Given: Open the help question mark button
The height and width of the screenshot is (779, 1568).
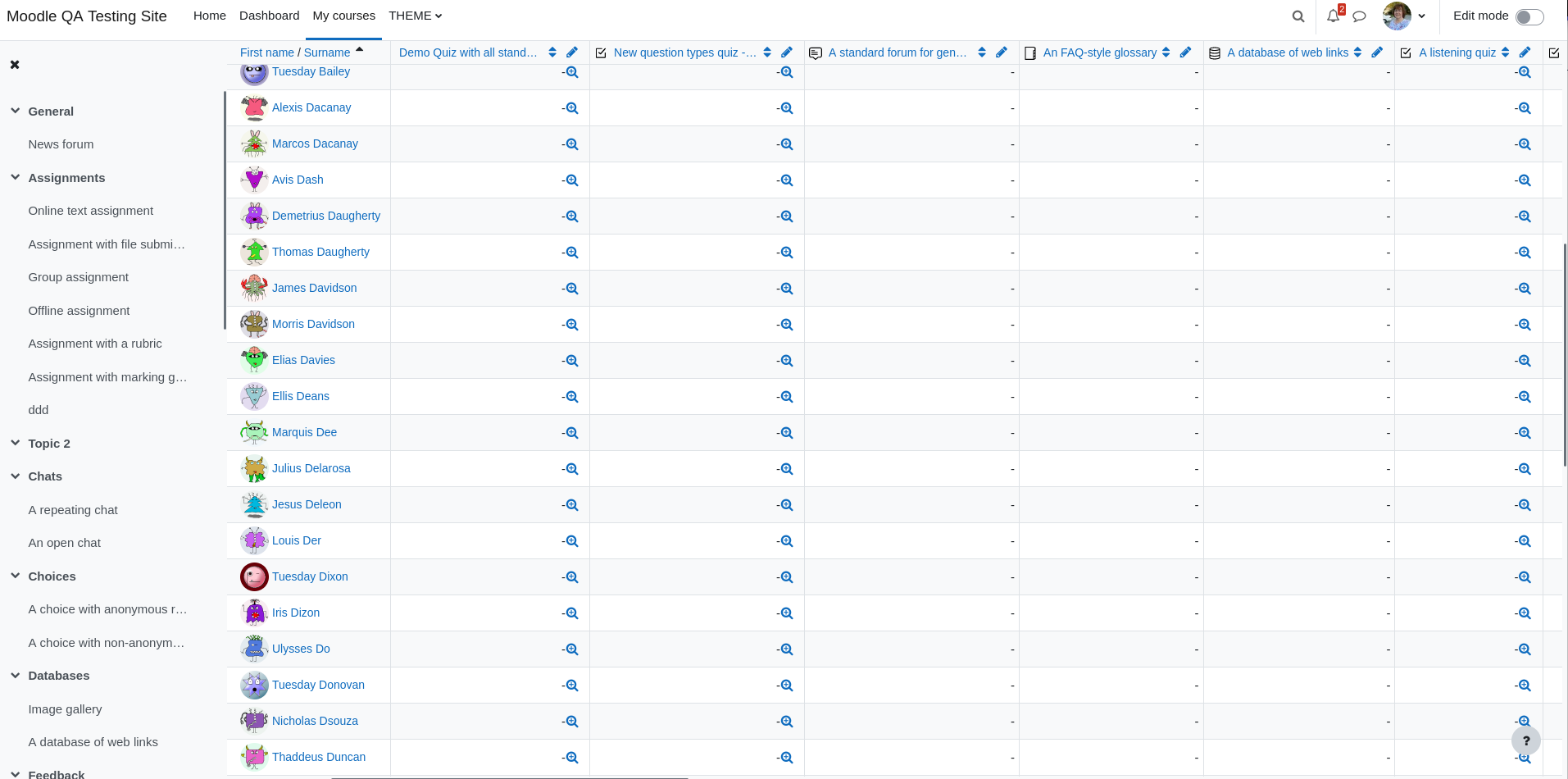Looking at the screenshot, I should tap(1525, 740).
